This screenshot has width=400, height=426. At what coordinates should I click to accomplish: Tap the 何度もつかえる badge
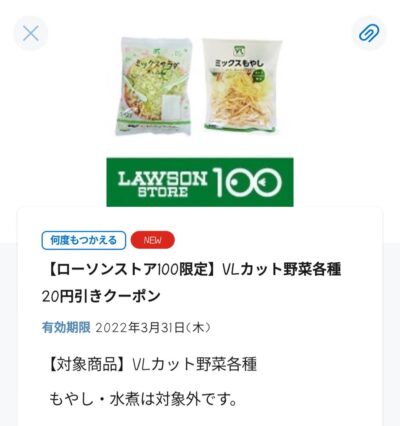84,240
